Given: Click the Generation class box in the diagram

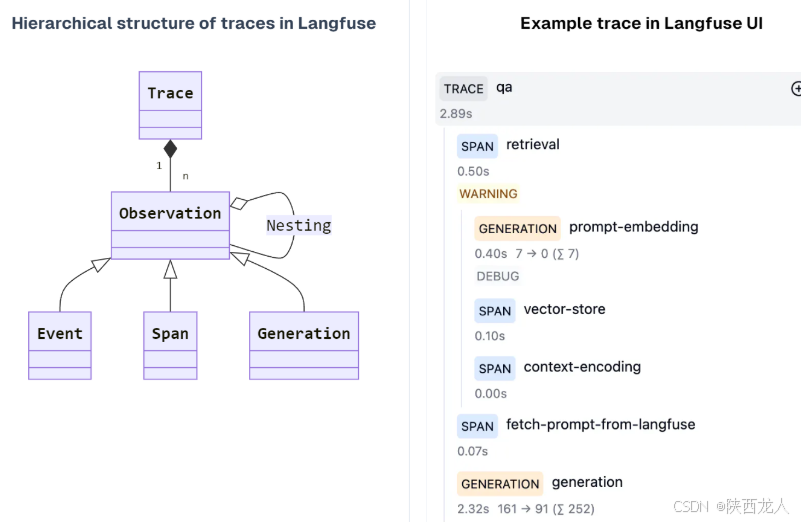Looking at the screenshot, I should point(304,345).
